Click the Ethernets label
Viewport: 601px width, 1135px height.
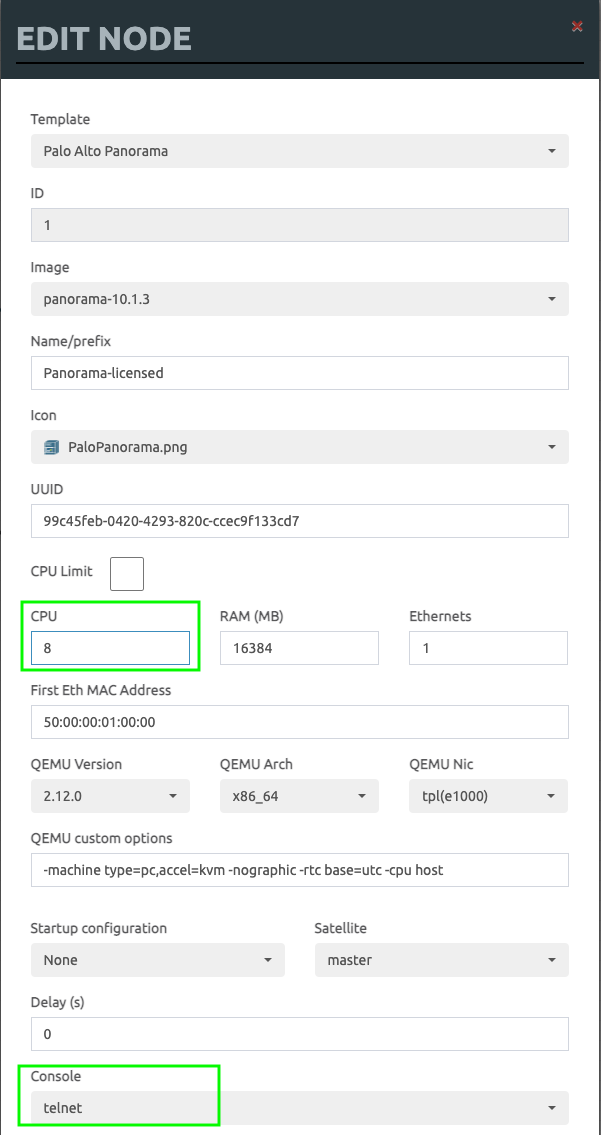coord(440,617)
